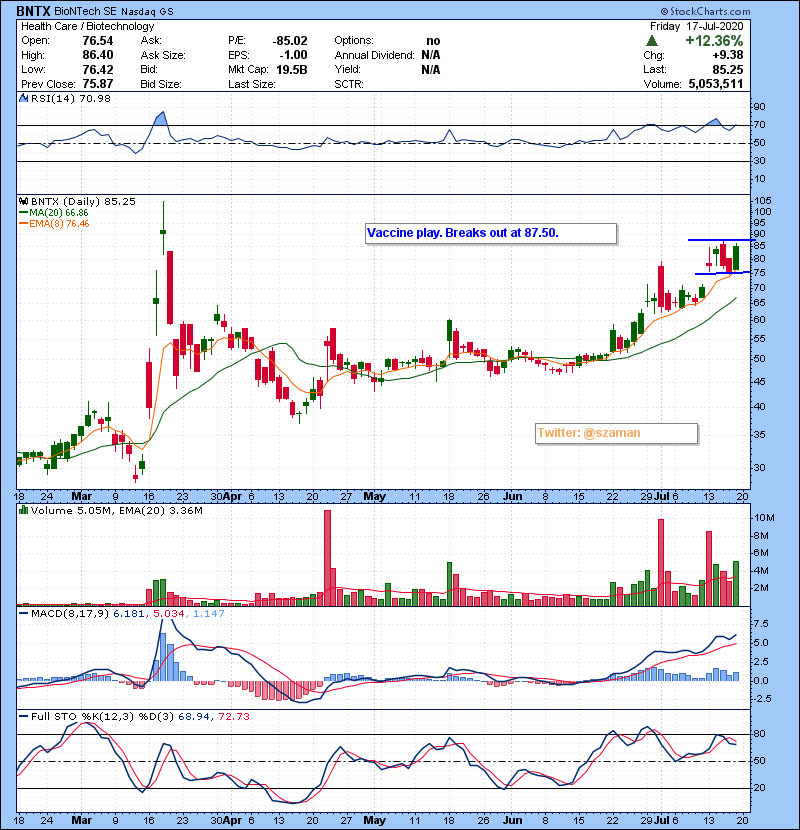This screenshot has width=800, height=830.
Task: Click the volume bars icon beside Volume label
Action: click(x=23, y=510)
